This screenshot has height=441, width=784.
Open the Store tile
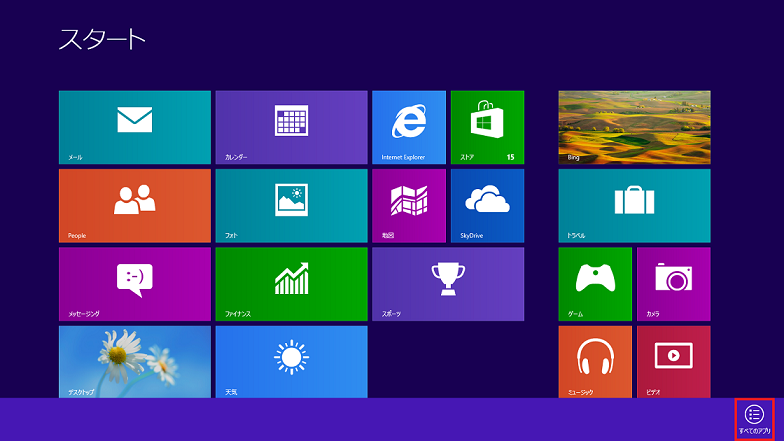487,127
